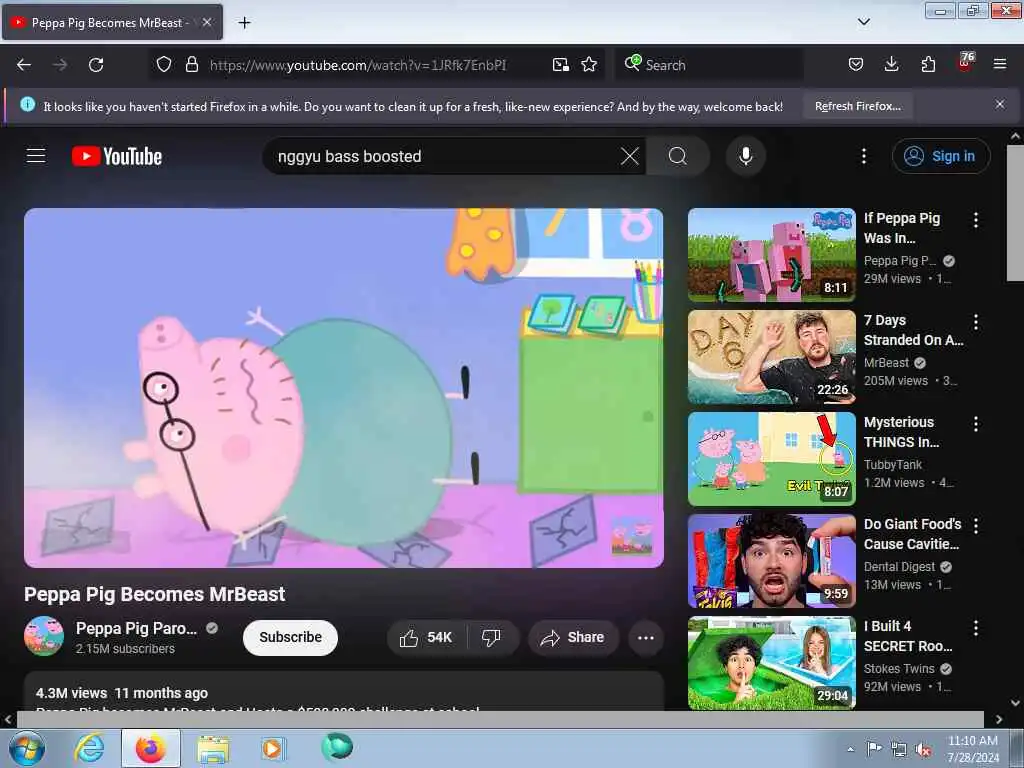Click the 'TubbyTank' channel name
The image size is (1024, 768).
click(x=893, y=464)
